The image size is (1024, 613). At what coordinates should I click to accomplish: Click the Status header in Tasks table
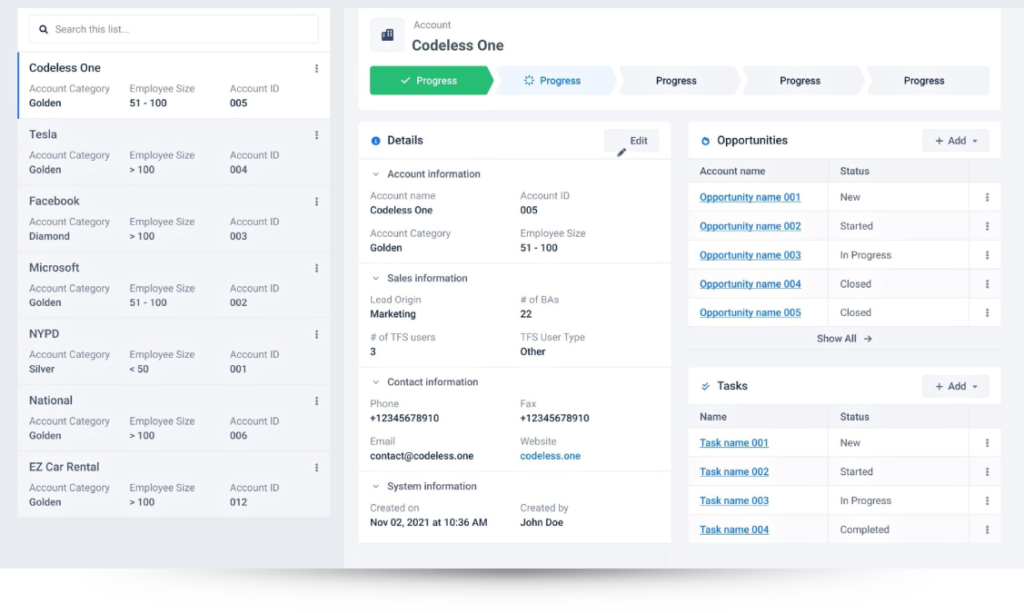854,417
